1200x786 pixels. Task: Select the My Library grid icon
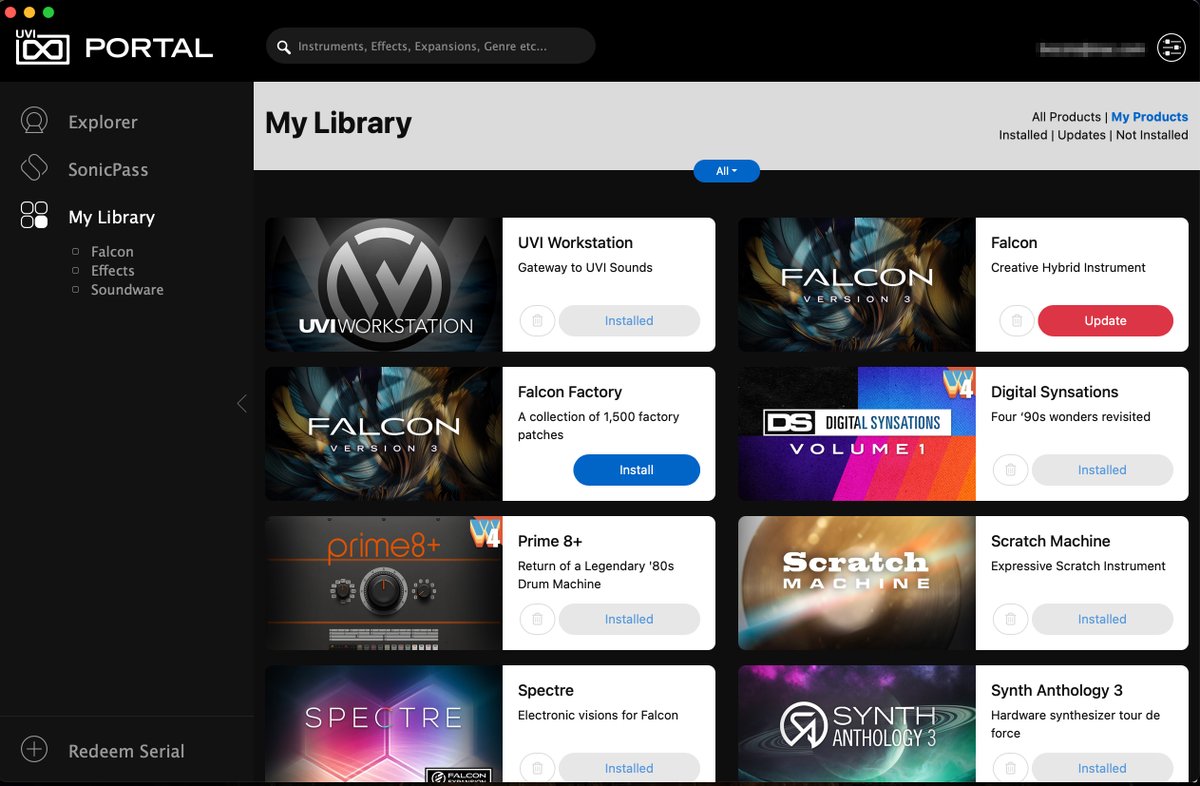pyautogui.click(x=34, y=215)
